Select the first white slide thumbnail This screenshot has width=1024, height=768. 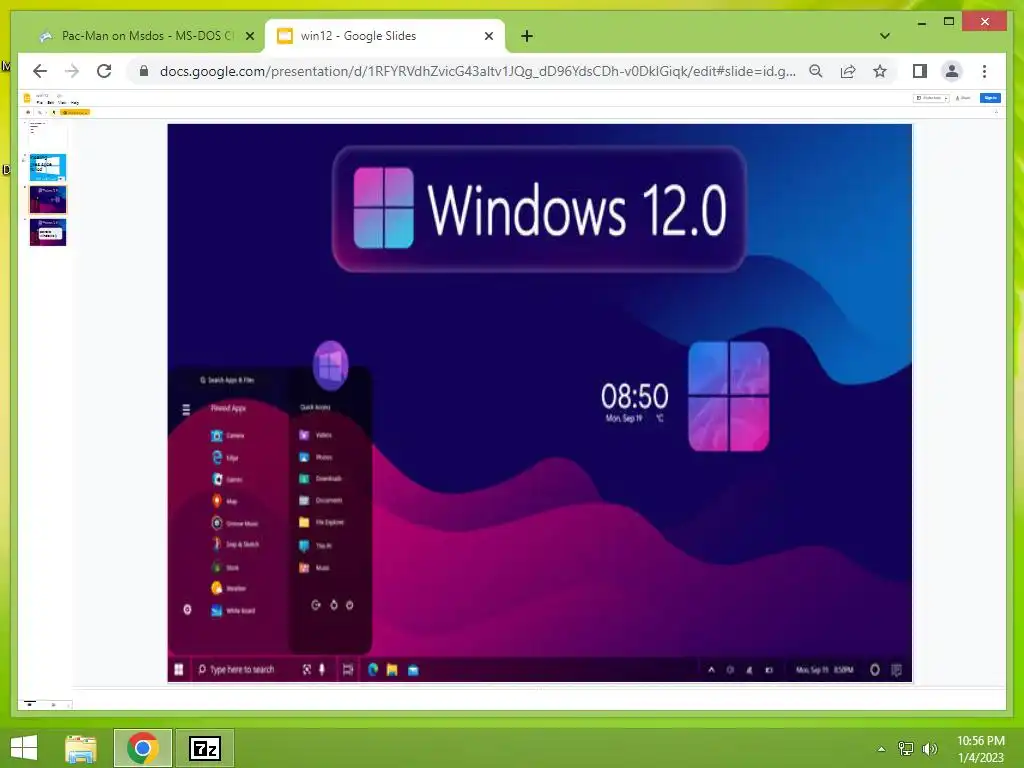(48, 134)
